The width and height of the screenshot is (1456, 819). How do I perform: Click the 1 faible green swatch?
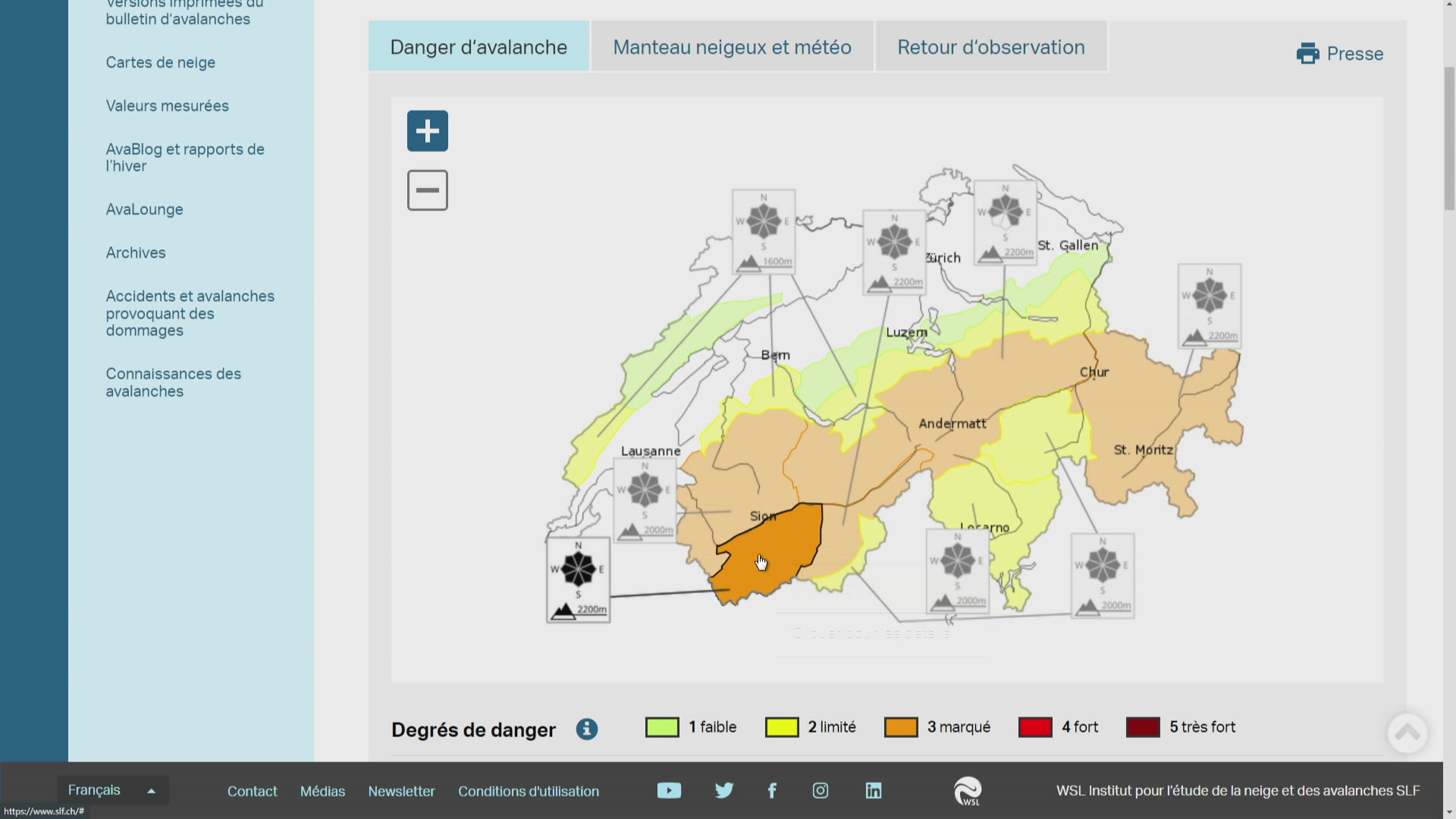pyautogui.click(x=662, y=727)
